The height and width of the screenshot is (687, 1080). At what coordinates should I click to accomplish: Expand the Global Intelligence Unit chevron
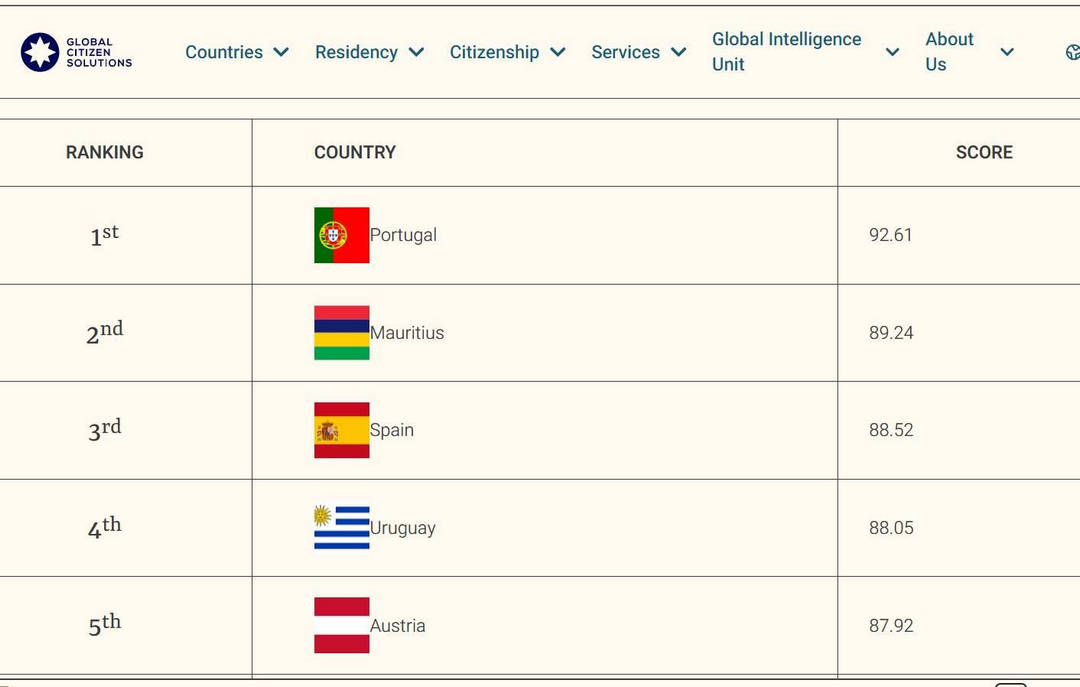tap(892, 52)
